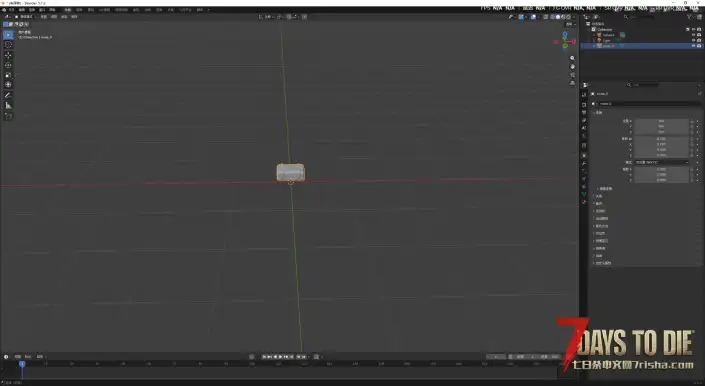The image size is (705, 386).
Task: Click the navigation axis gizmo
Action: 565,40
